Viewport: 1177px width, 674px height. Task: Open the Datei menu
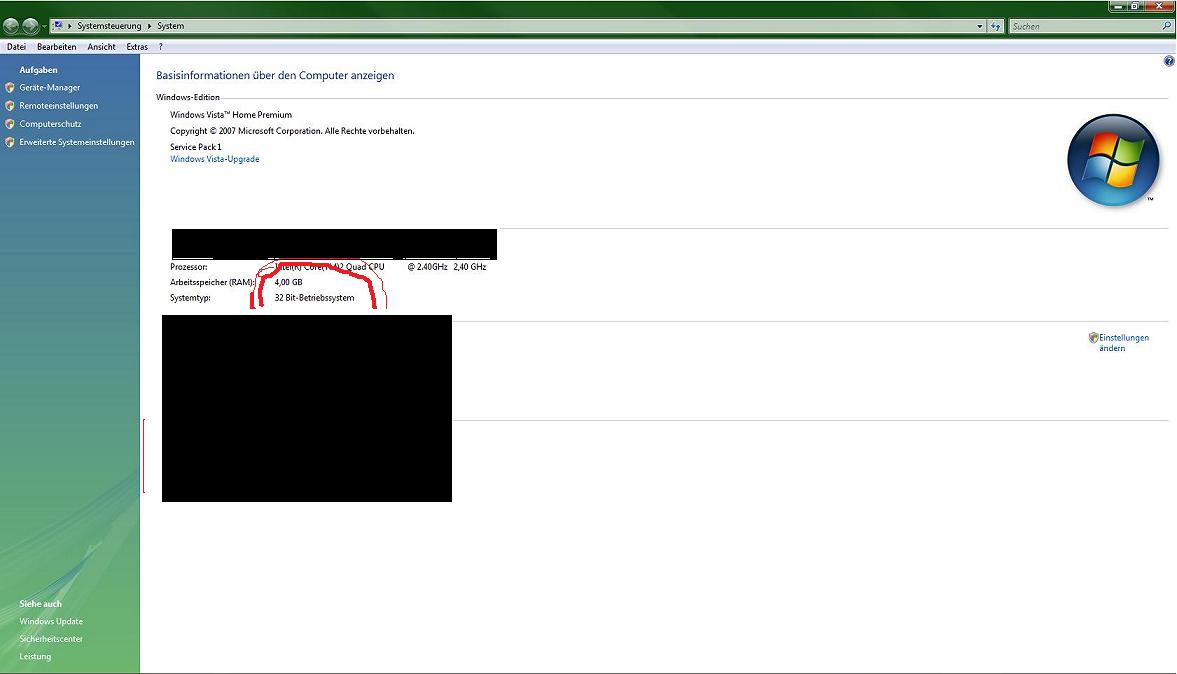point(16,47)
